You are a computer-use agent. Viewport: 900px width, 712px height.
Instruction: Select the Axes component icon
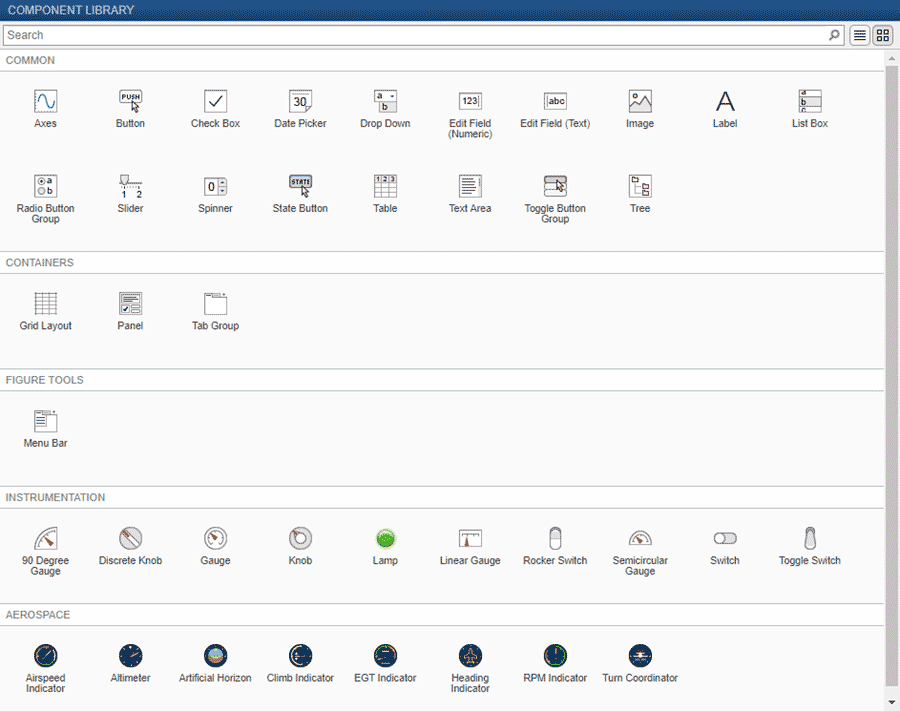45,101
